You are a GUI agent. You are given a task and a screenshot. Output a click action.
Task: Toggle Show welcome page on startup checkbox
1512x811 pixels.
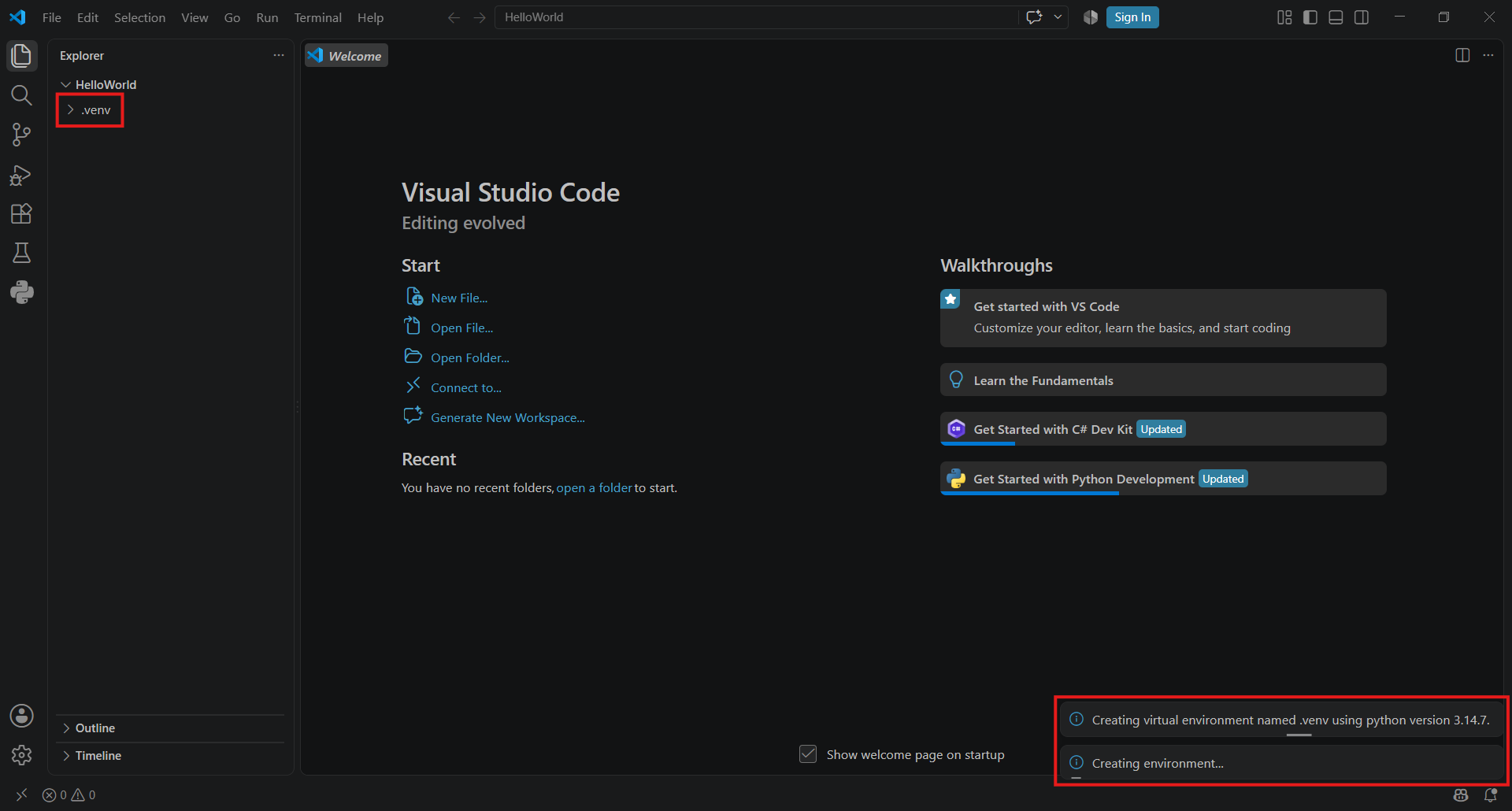[x=808, y=754]
